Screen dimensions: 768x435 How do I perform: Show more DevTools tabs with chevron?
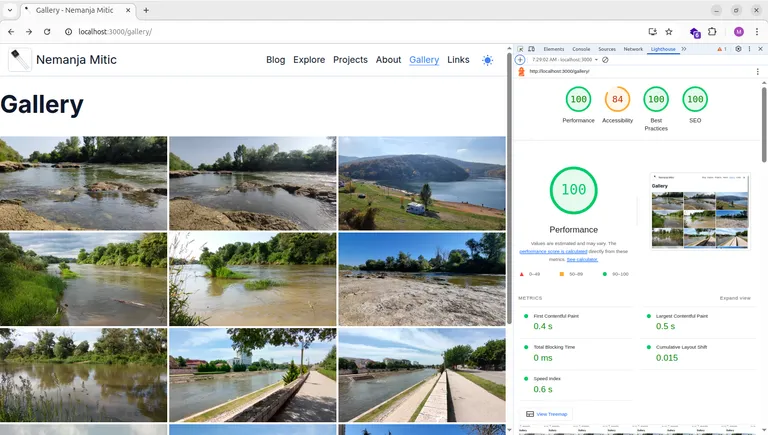(x=684, y=49)
